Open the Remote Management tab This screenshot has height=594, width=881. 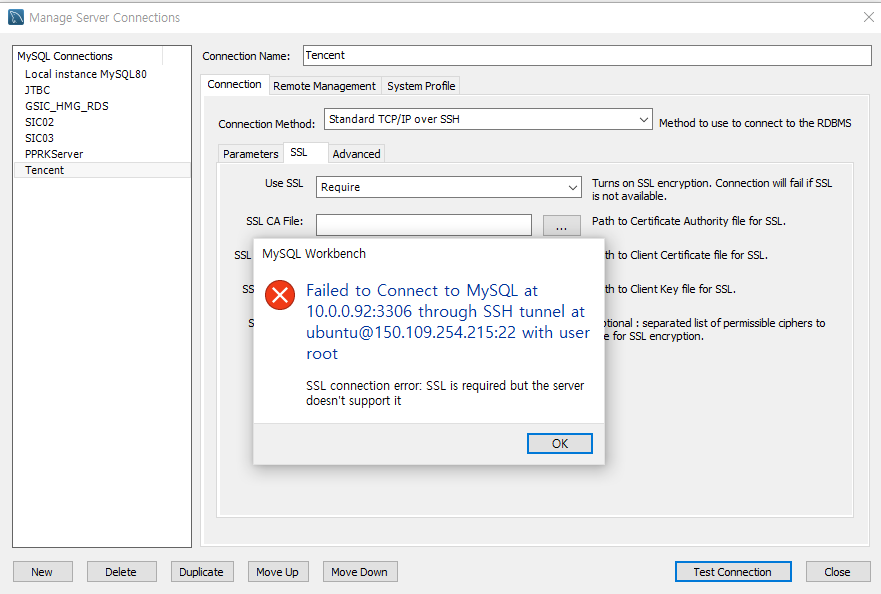click(x=324, y=86)
